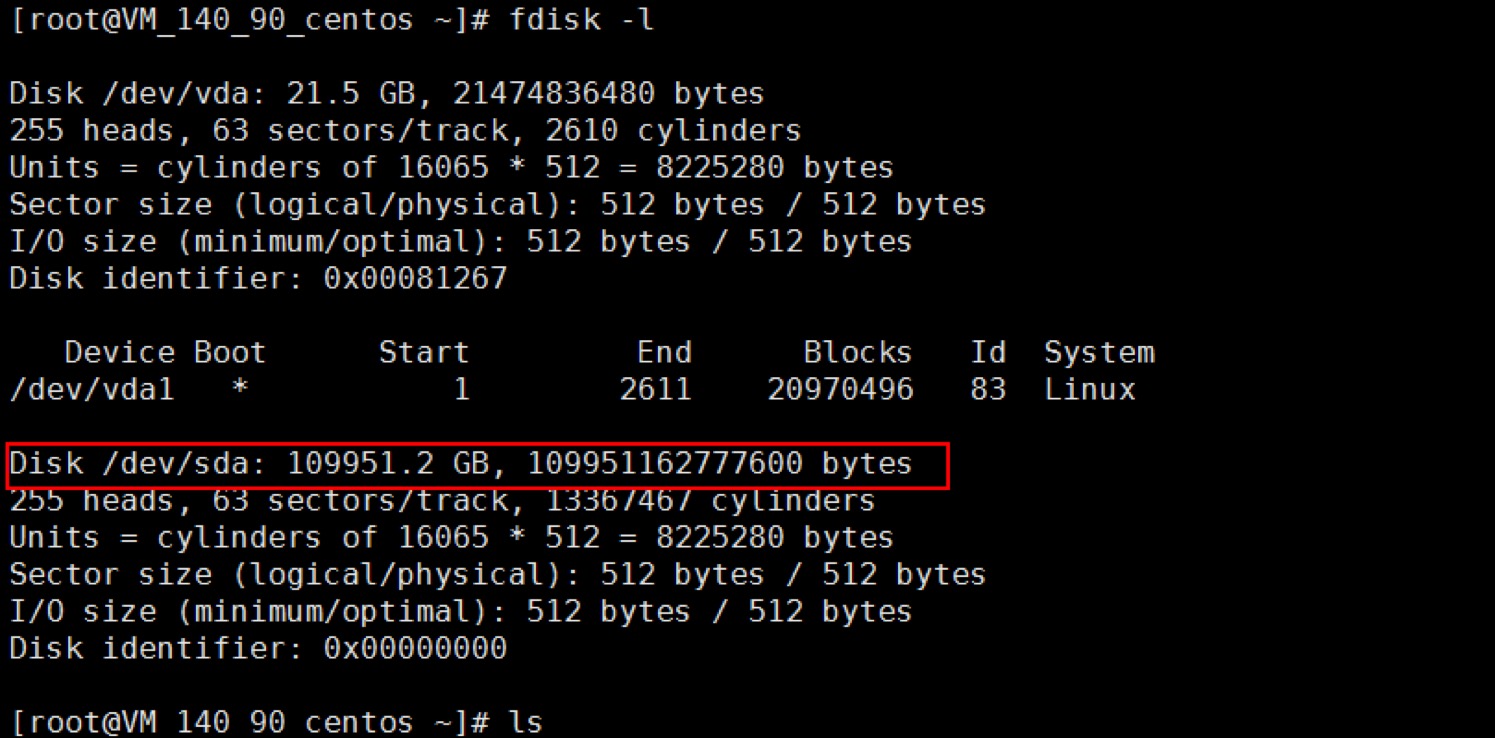The image size is (1495, 738).
Task: Click the Blocks column header
Action: pos(858,352)
